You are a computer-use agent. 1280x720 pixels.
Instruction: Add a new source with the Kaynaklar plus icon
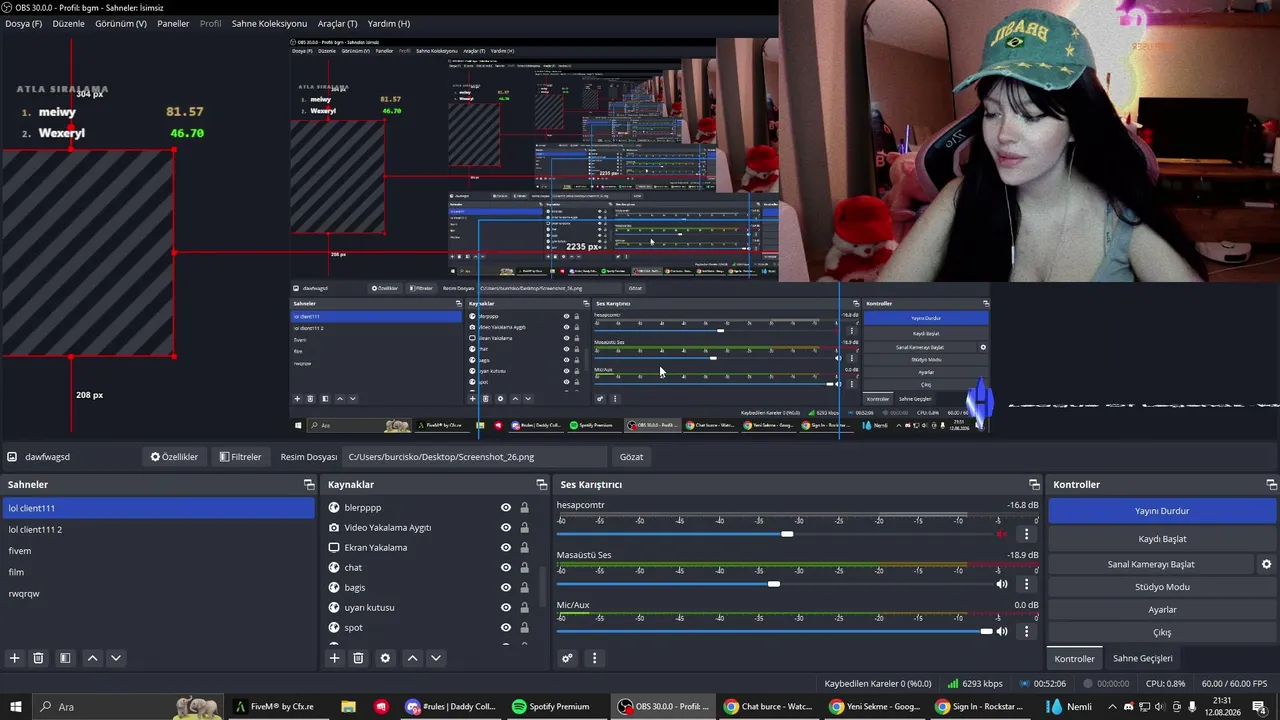pos(335,658)
